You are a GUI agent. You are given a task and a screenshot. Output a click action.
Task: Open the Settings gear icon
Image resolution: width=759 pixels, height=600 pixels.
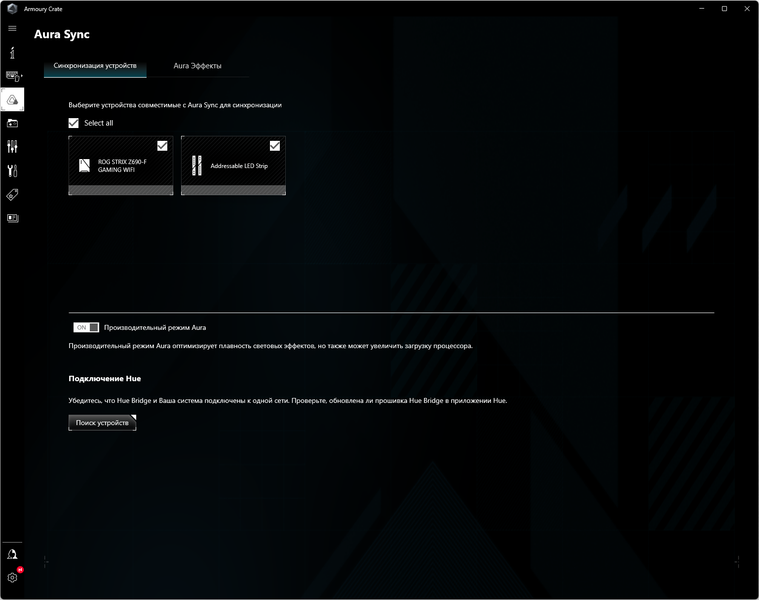[x=12, y=578]
